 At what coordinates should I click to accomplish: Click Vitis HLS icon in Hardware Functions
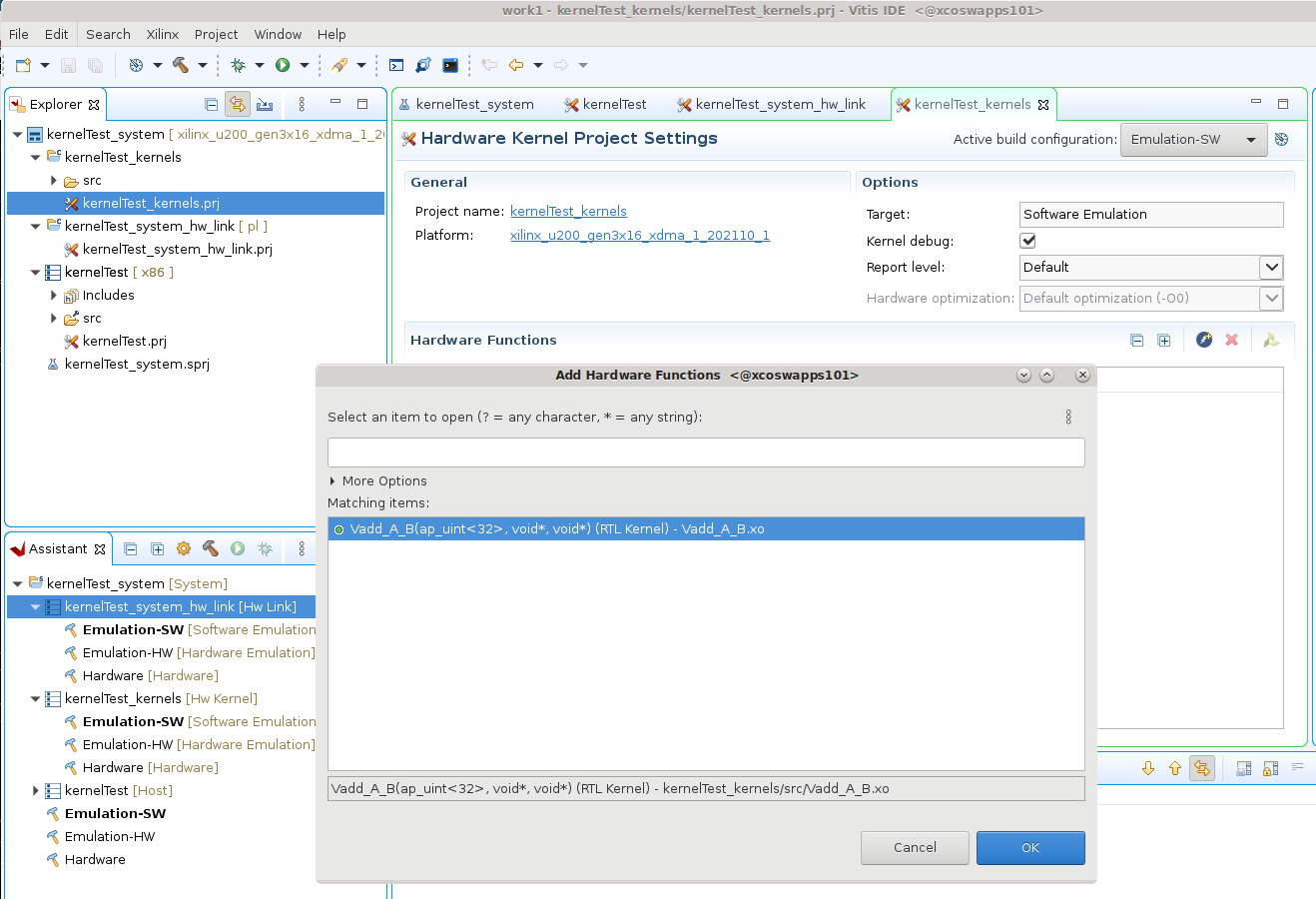1271,340
